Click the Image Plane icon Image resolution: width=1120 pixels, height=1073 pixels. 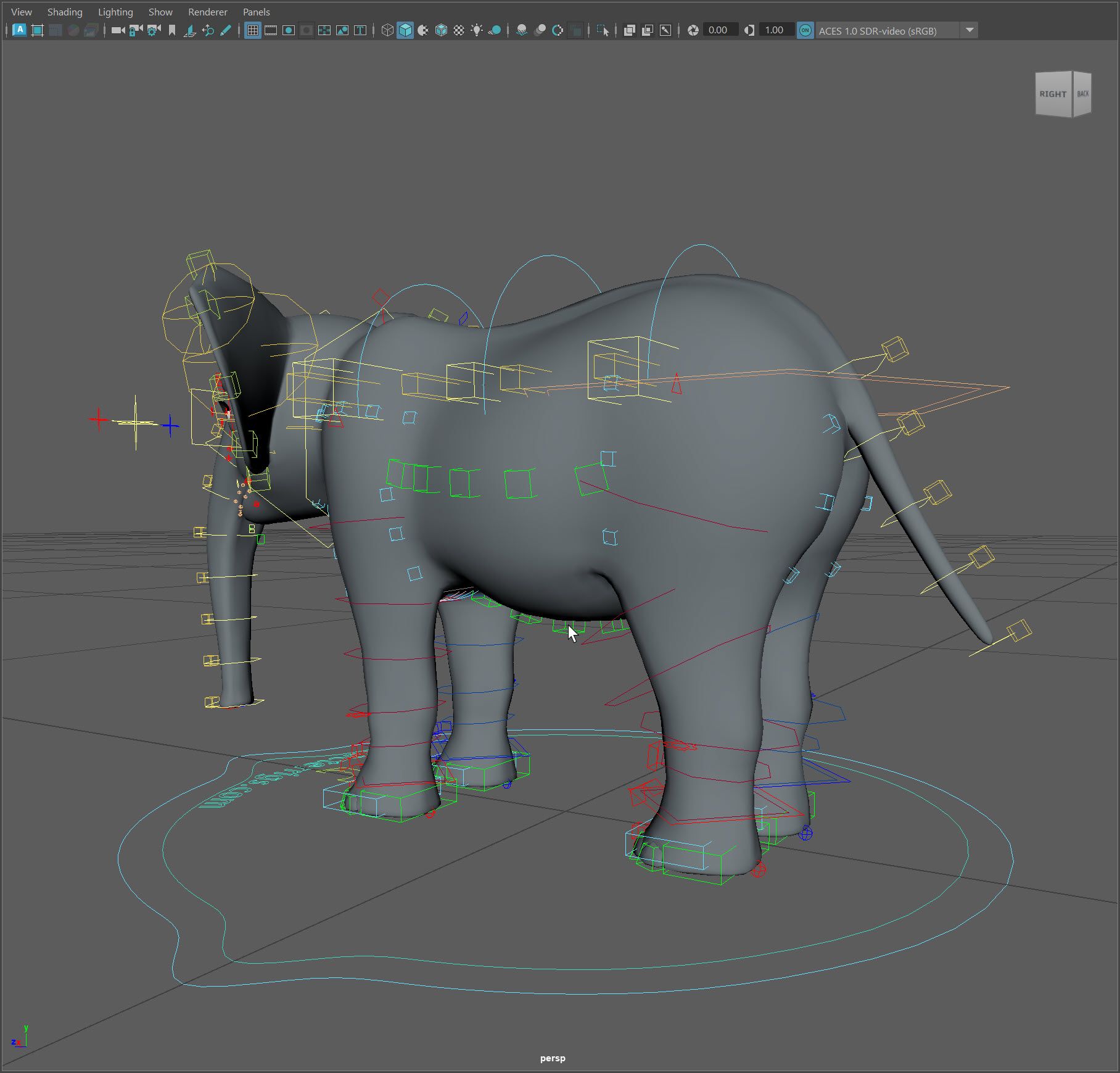190,30
